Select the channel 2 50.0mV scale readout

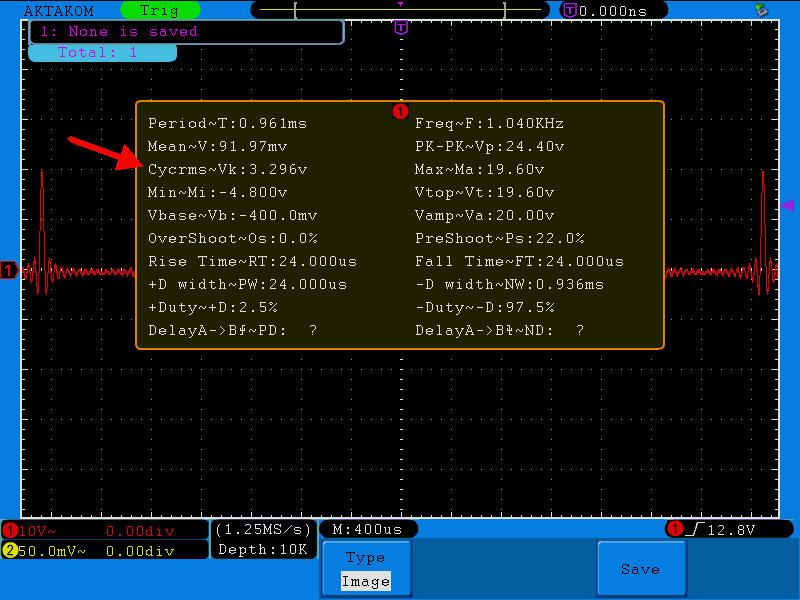coord(51,551)
